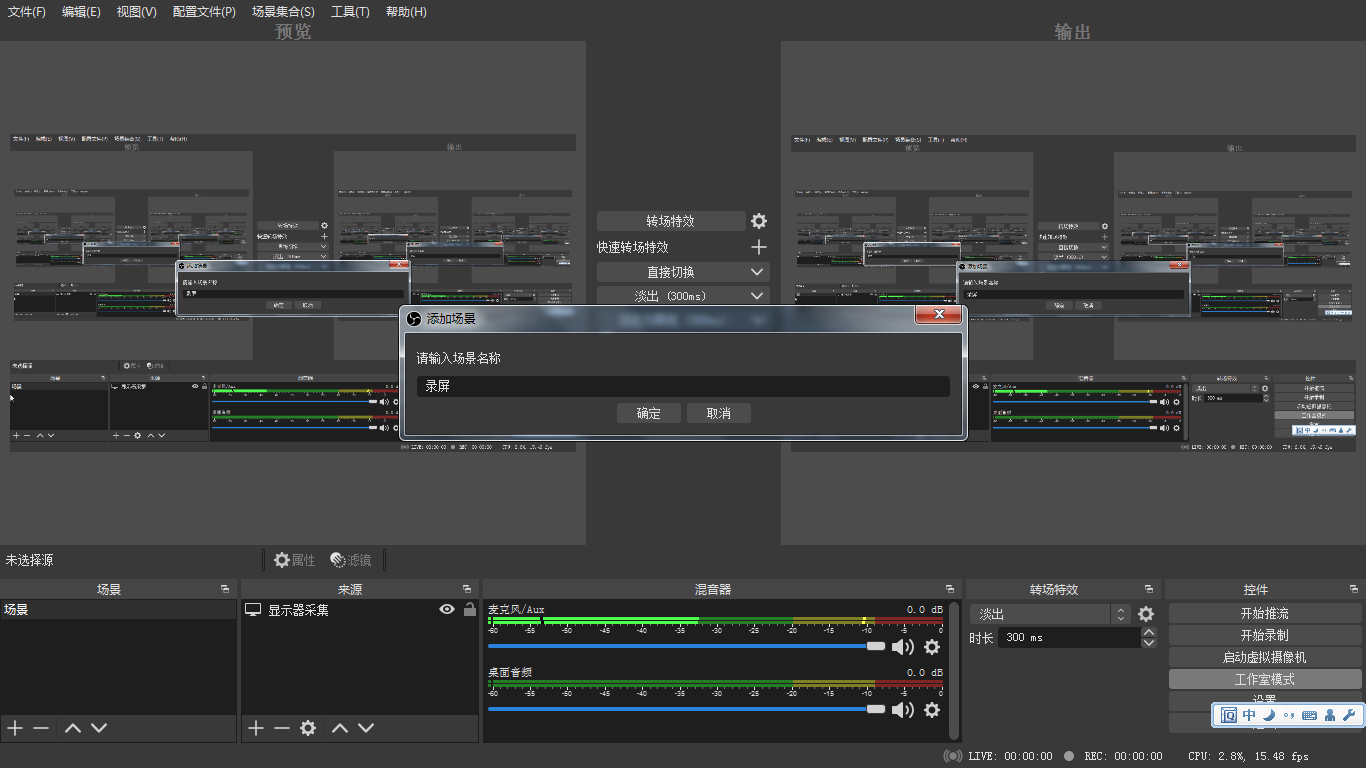This screenshot has height=768, width=1366.
Task: Click the scene name input field
Action: point(682,386)
